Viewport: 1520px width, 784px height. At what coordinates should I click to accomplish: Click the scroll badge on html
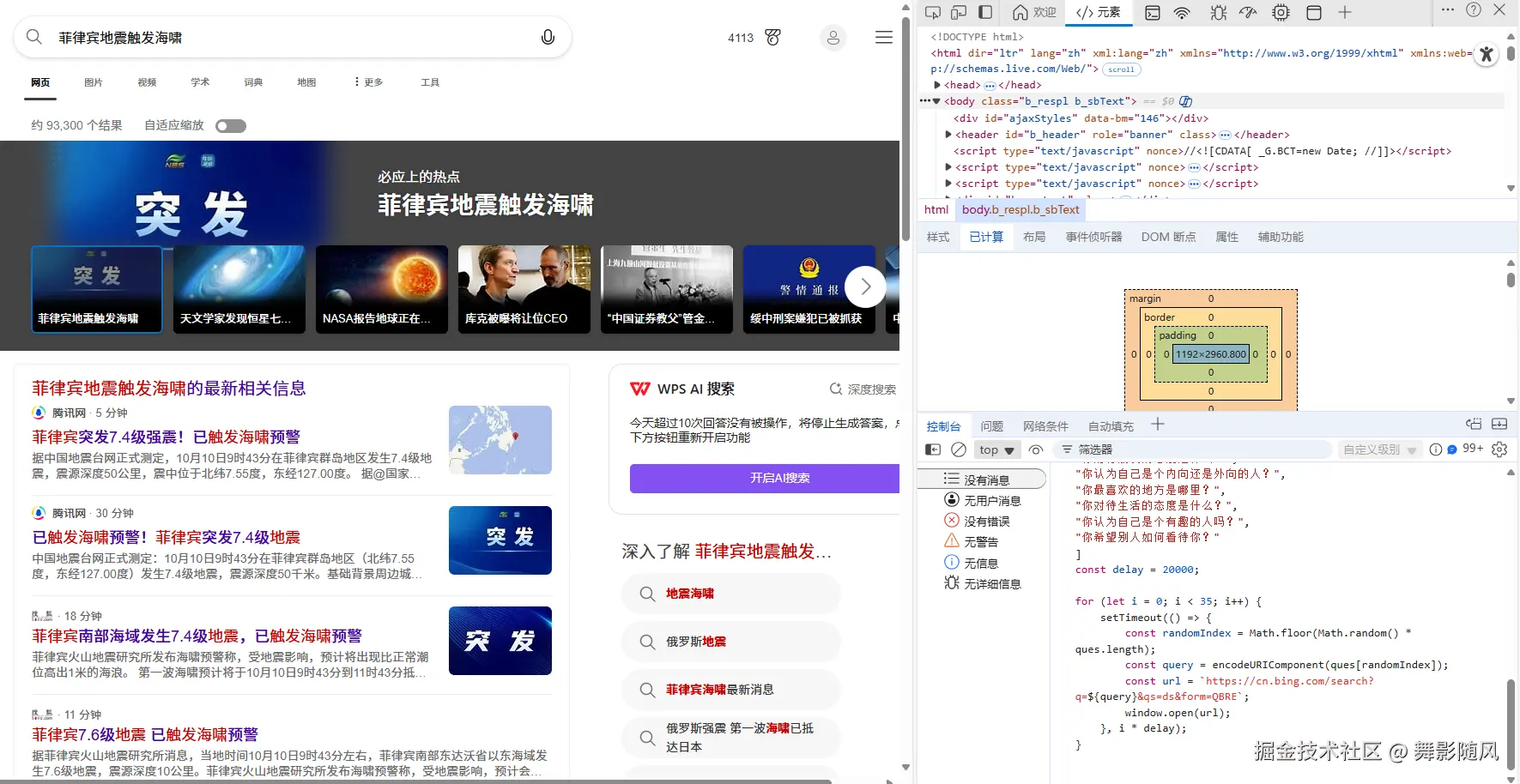click(x=1121, y=69)
